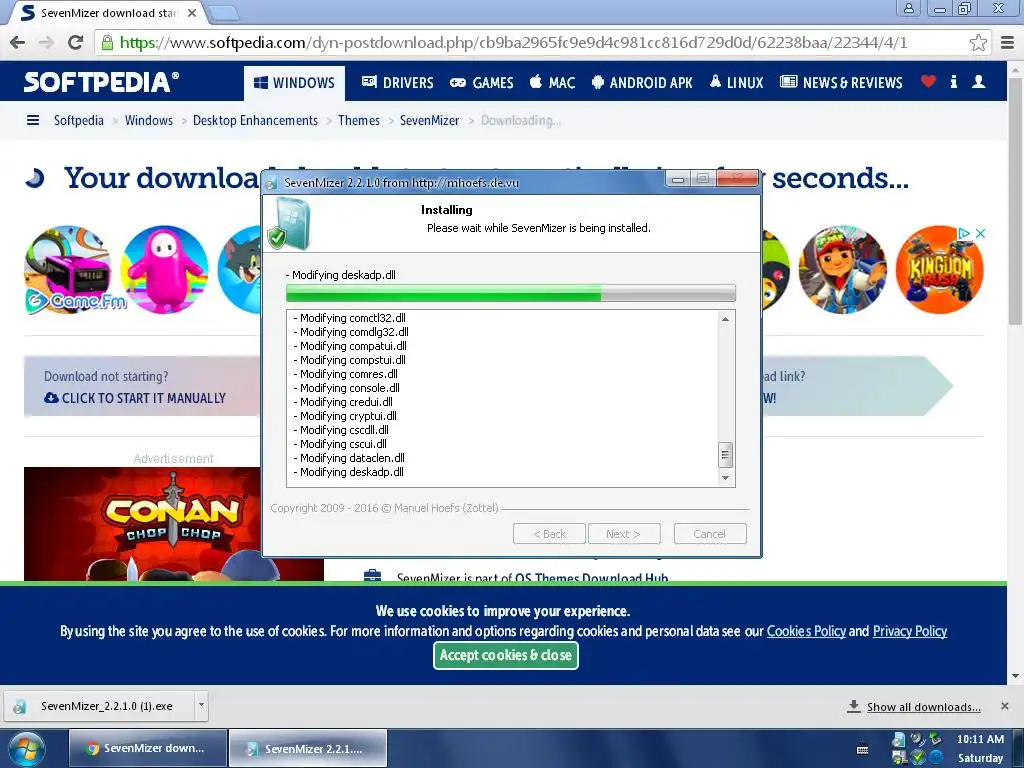Go to Windows breadcrumb link

[149, 120]
